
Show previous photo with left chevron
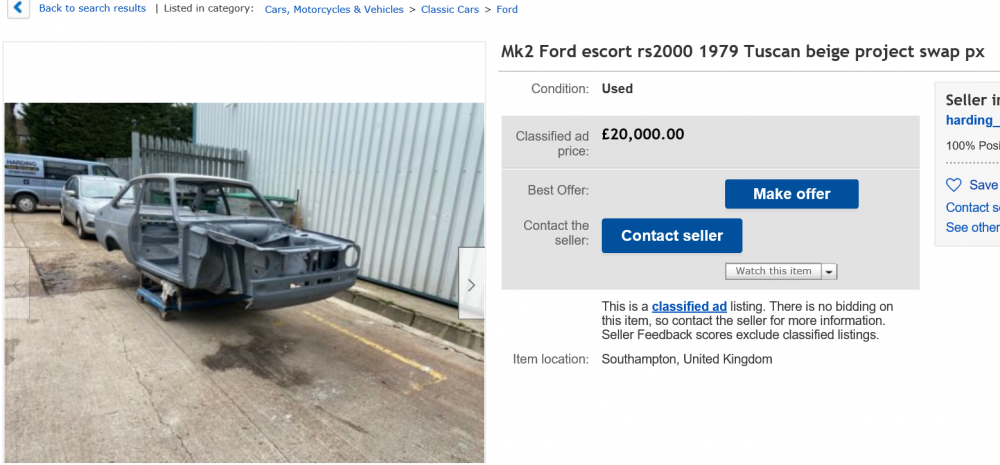16,284
